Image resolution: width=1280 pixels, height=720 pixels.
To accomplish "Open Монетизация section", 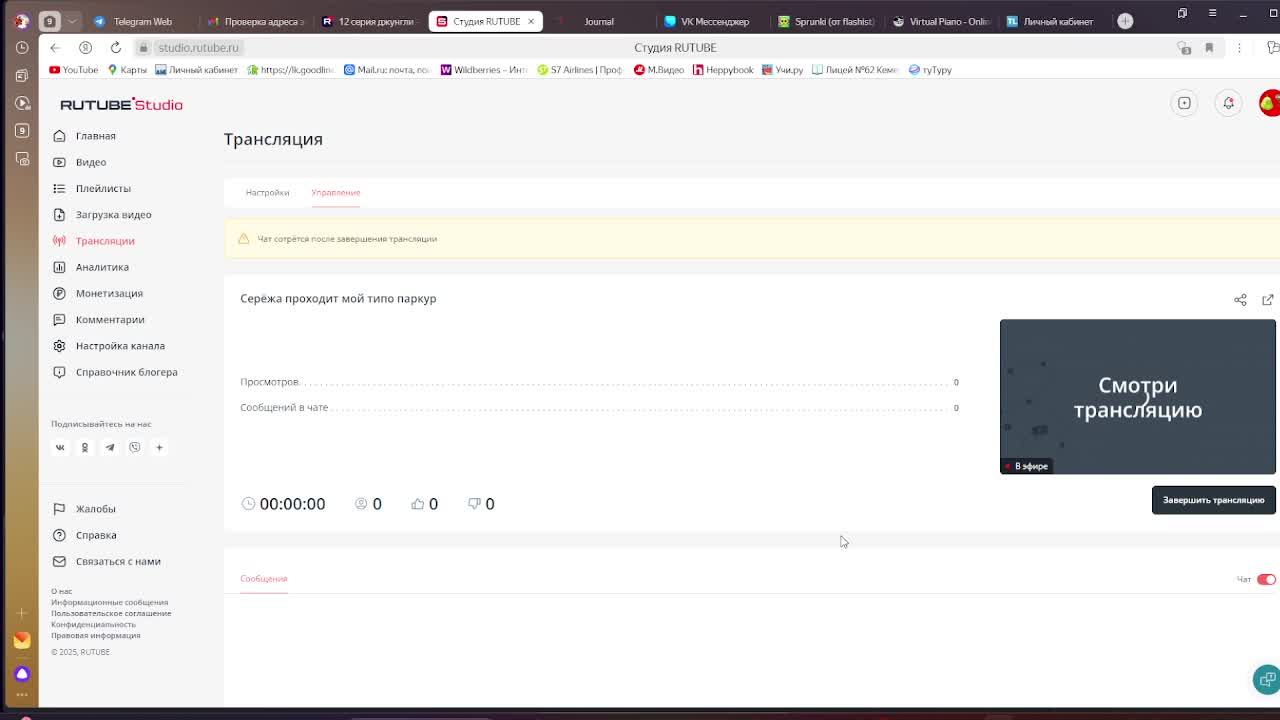I will pyautogui.click(x=109, y=293).
